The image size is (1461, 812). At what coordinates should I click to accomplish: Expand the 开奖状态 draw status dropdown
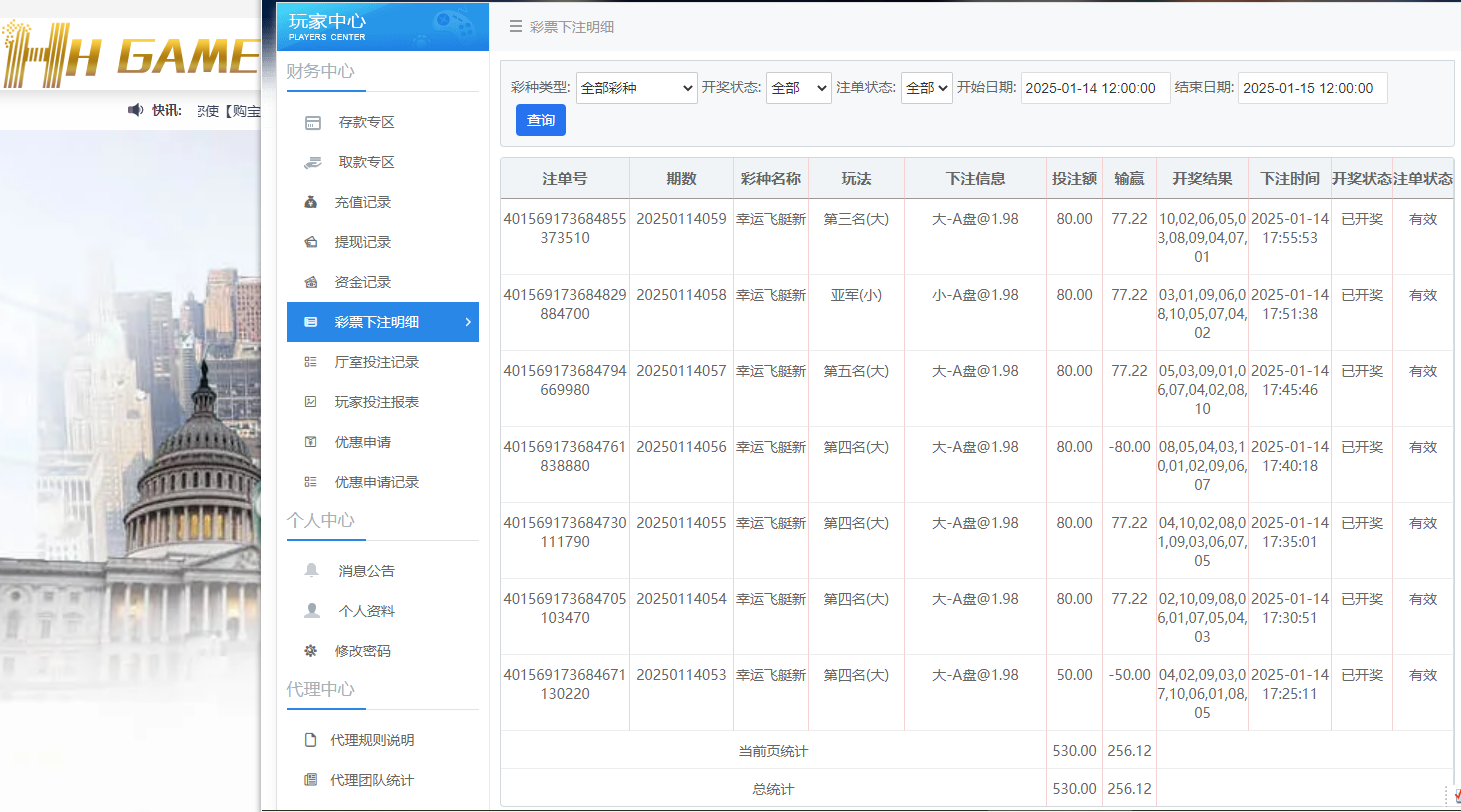click(x=798, y=88)
